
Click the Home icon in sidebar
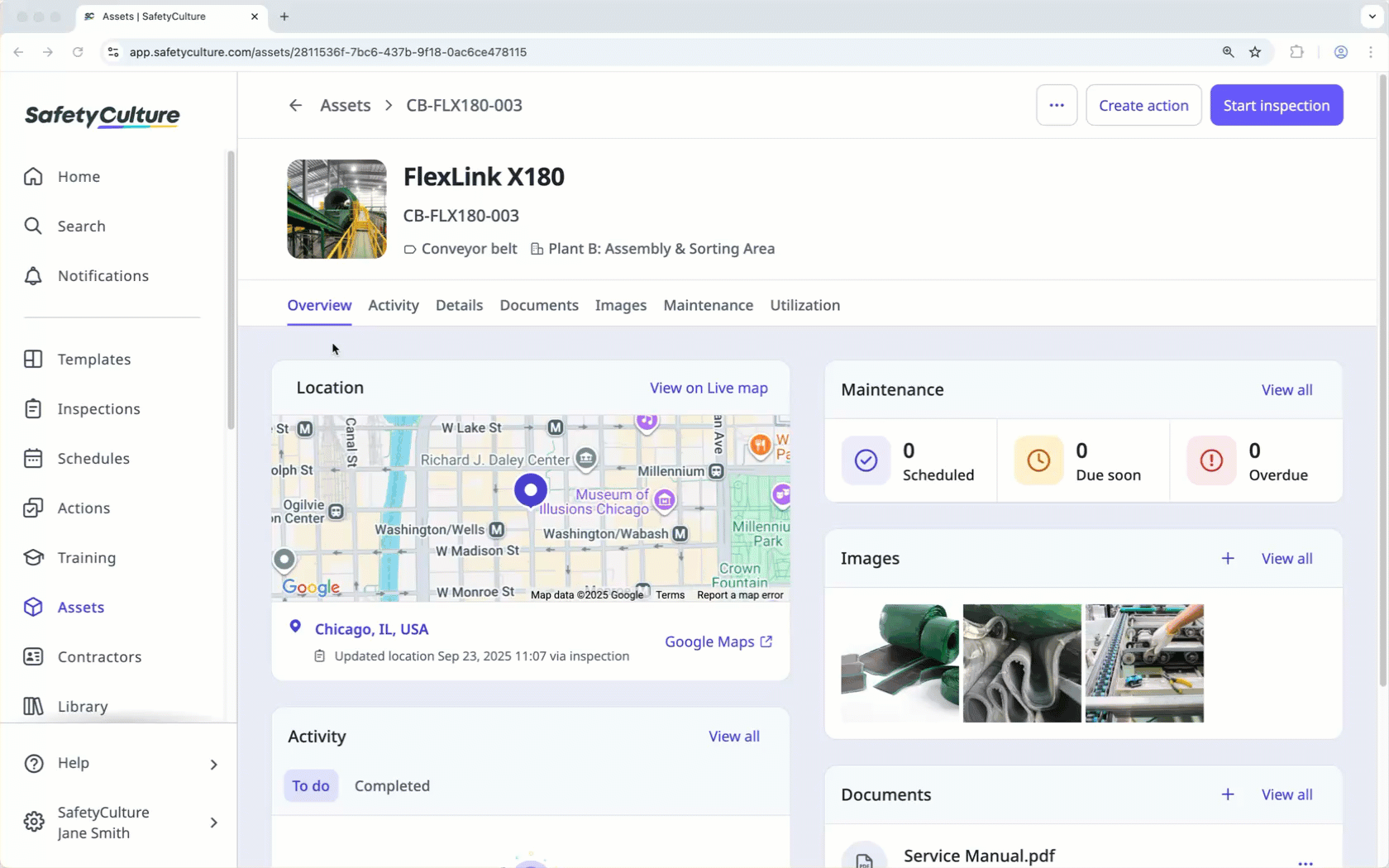[x=33, y=176]
